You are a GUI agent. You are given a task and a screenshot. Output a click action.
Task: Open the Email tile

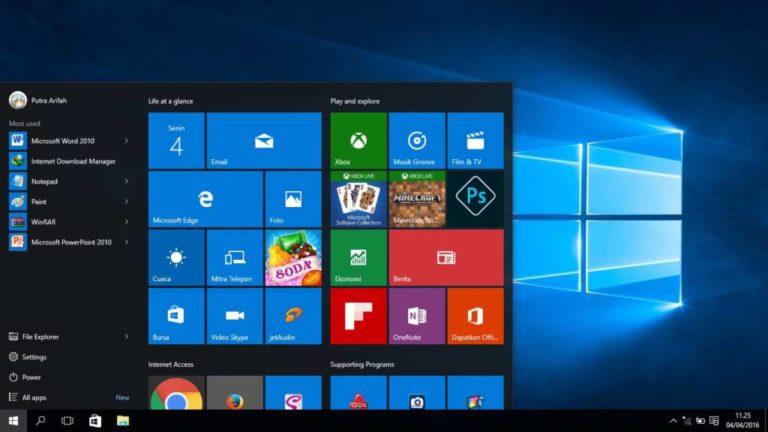[x=264, y=141]
